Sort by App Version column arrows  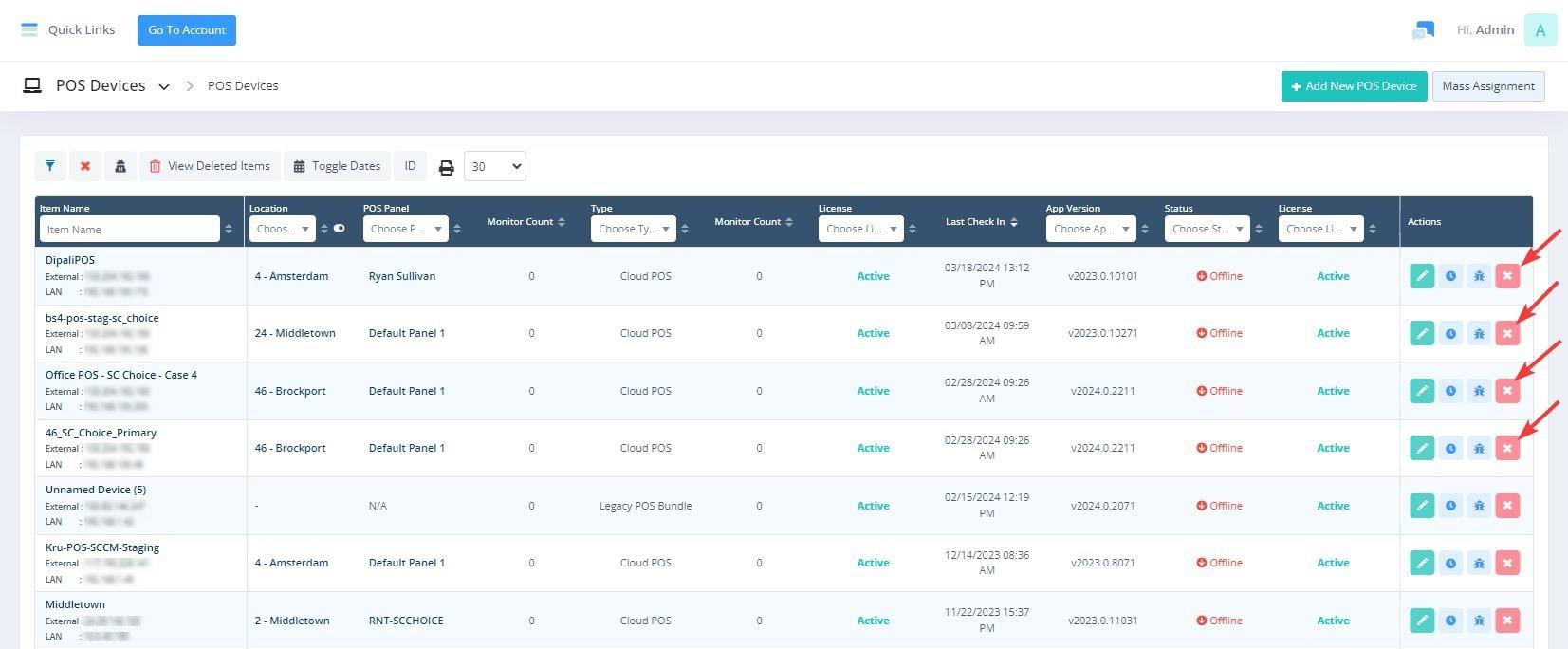(1145, 229)
